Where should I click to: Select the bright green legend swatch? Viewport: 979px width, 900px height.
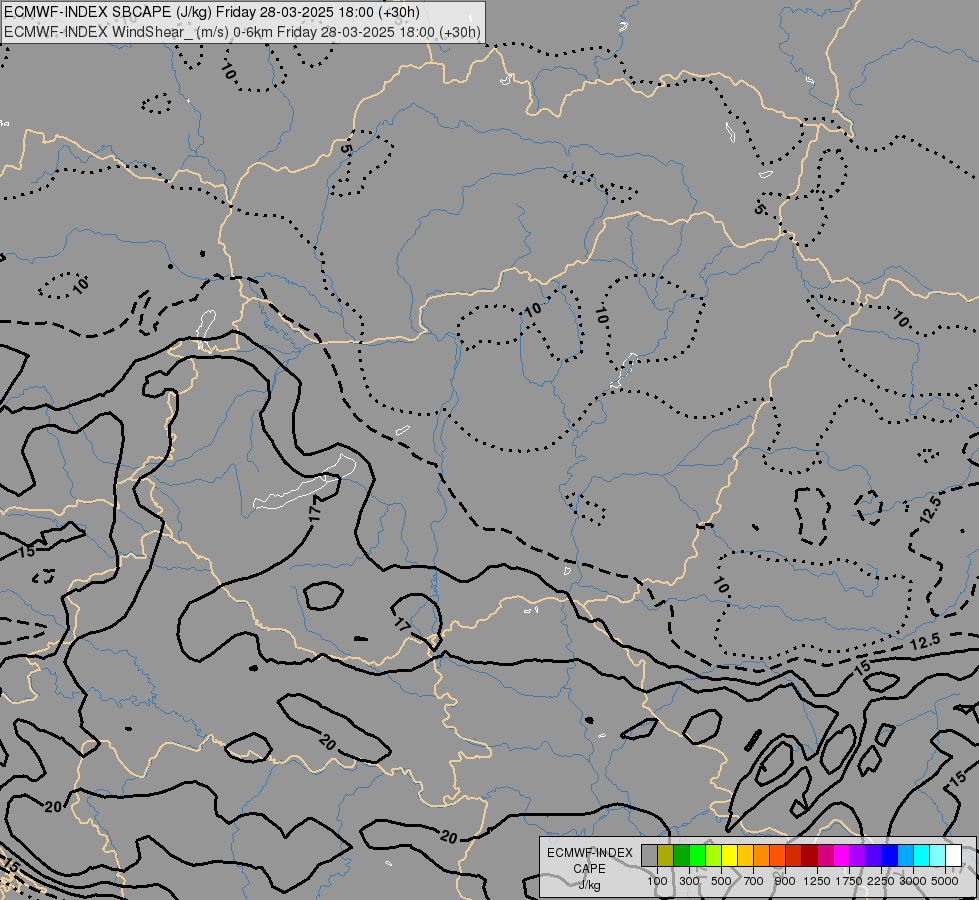coord(697,855)
